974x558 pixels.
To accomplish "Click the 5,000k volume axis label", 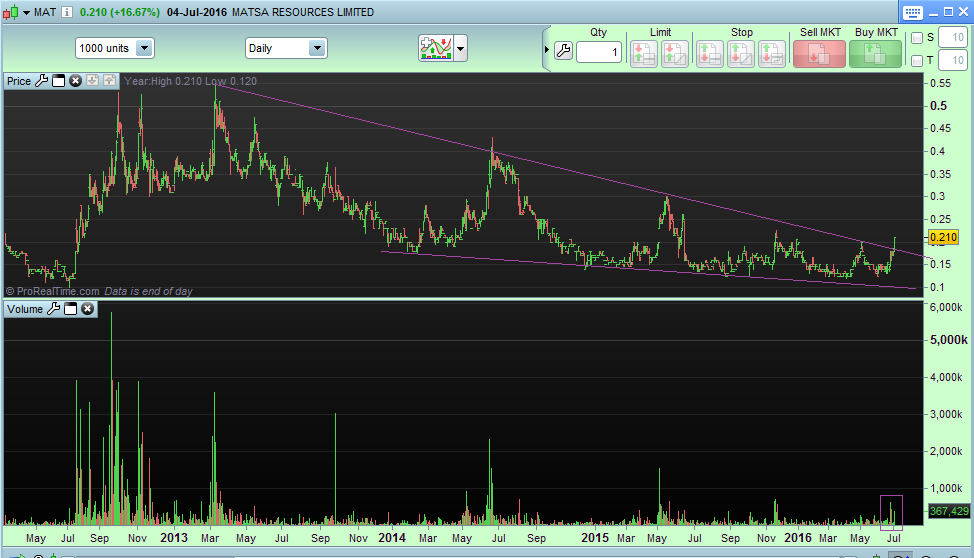I will click(949, 339).
